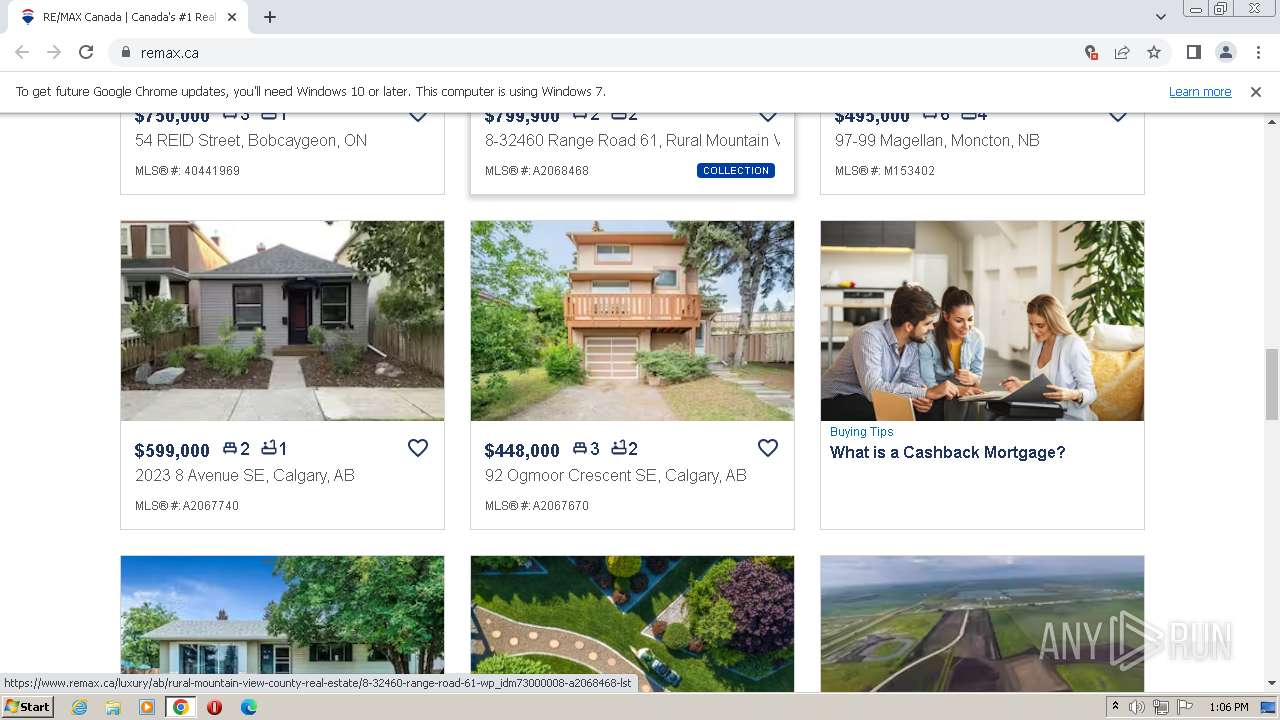The width and height of the screenshot is (1280, 720).
Task: Bookmark this page with the star icon
Action: point(1154,52)
